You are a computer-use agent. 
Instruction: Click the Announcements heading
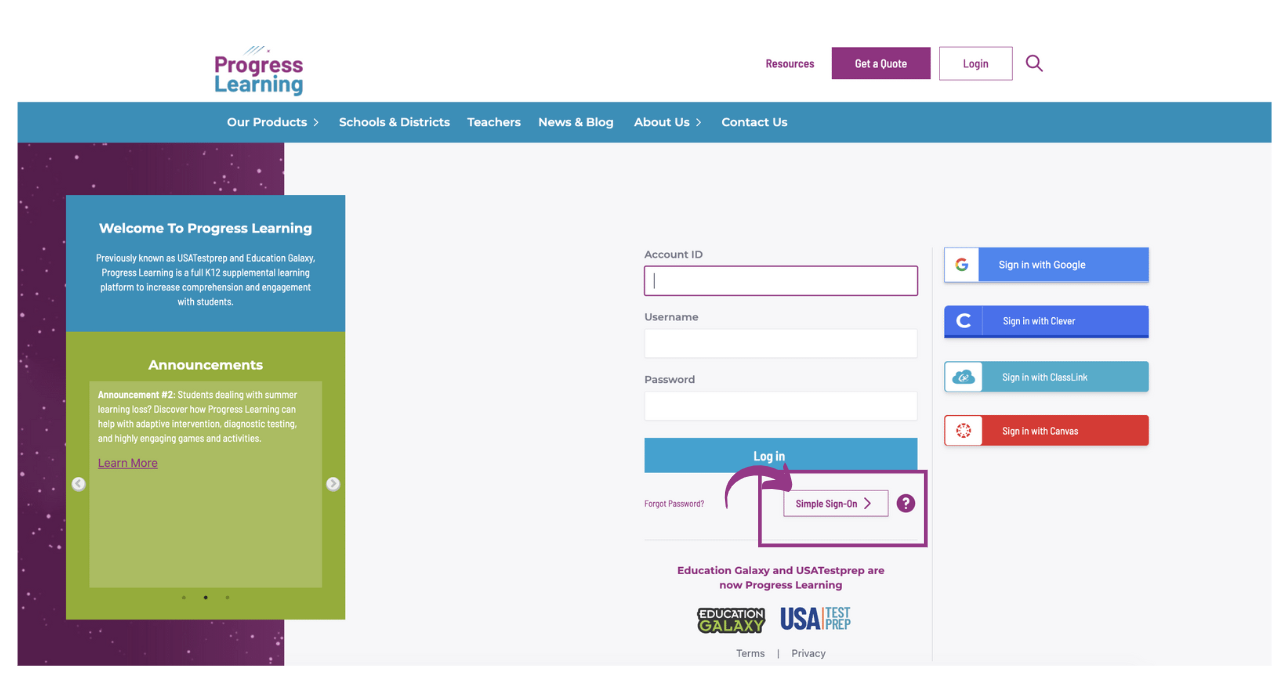pyautogui.click(x=206, y=365)
